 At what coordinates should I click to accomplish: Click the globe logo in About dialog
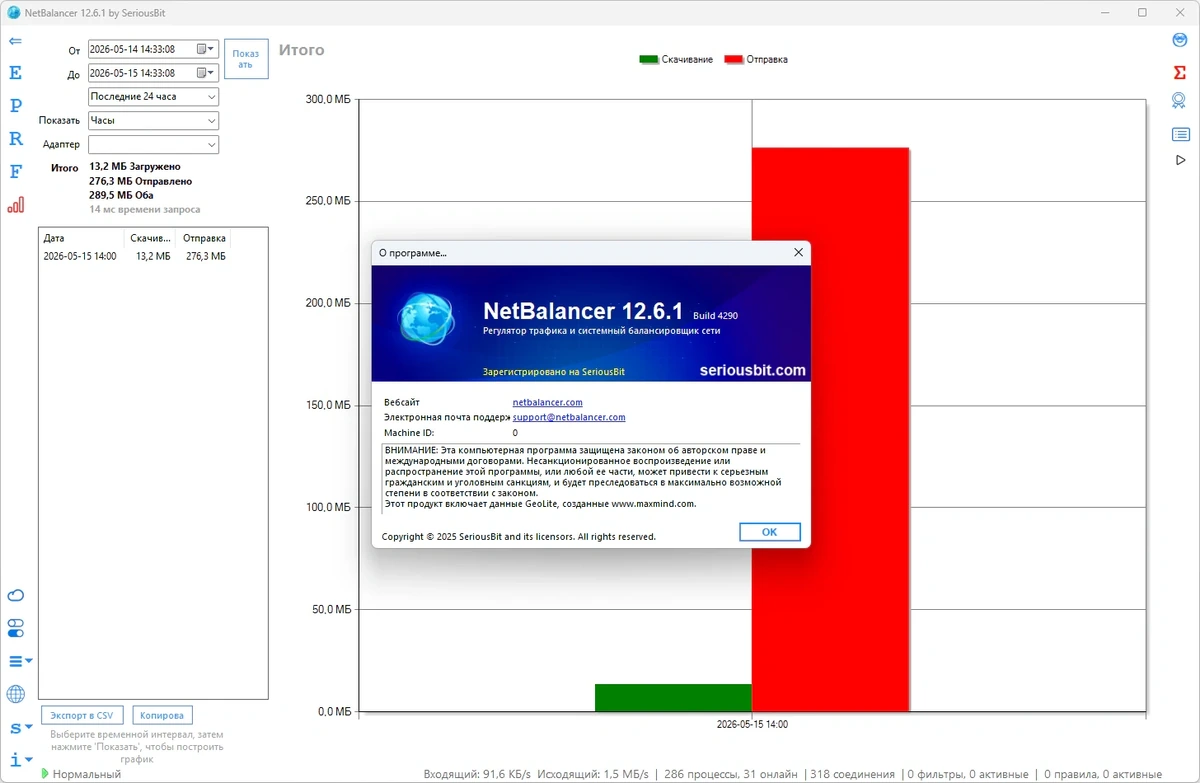(x=425, y=318)
